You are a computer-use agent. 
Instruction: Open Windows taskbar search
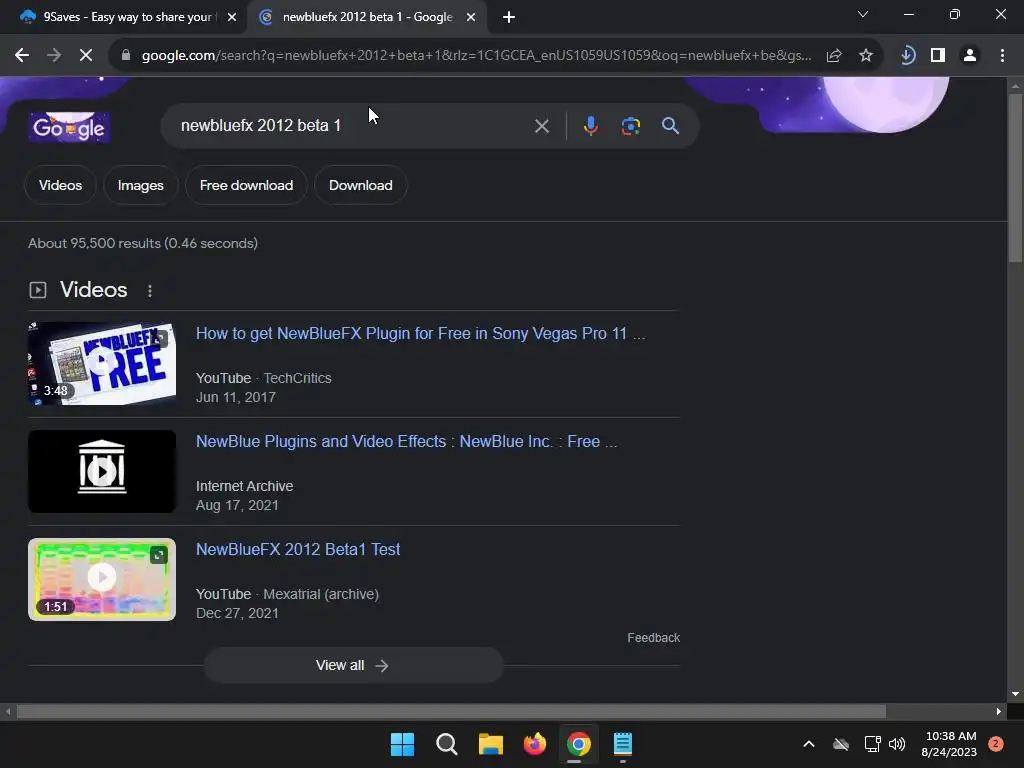click(447, 744)
